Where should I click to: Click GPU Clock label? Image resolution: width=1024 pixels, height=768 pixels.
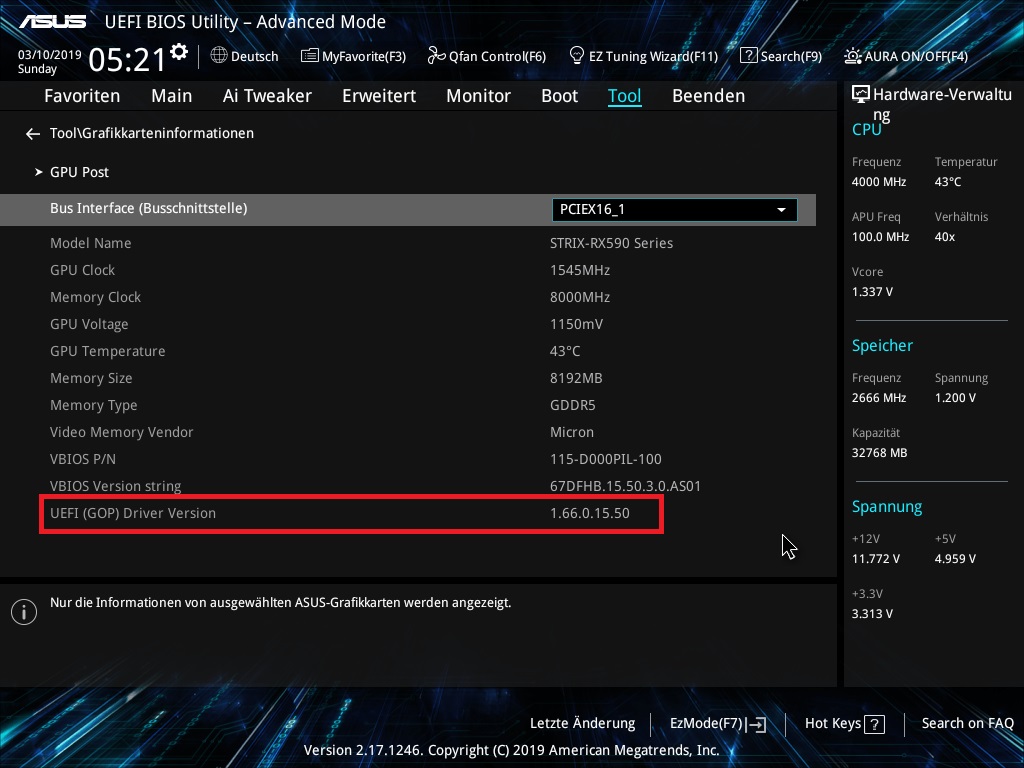coord(82,270)
